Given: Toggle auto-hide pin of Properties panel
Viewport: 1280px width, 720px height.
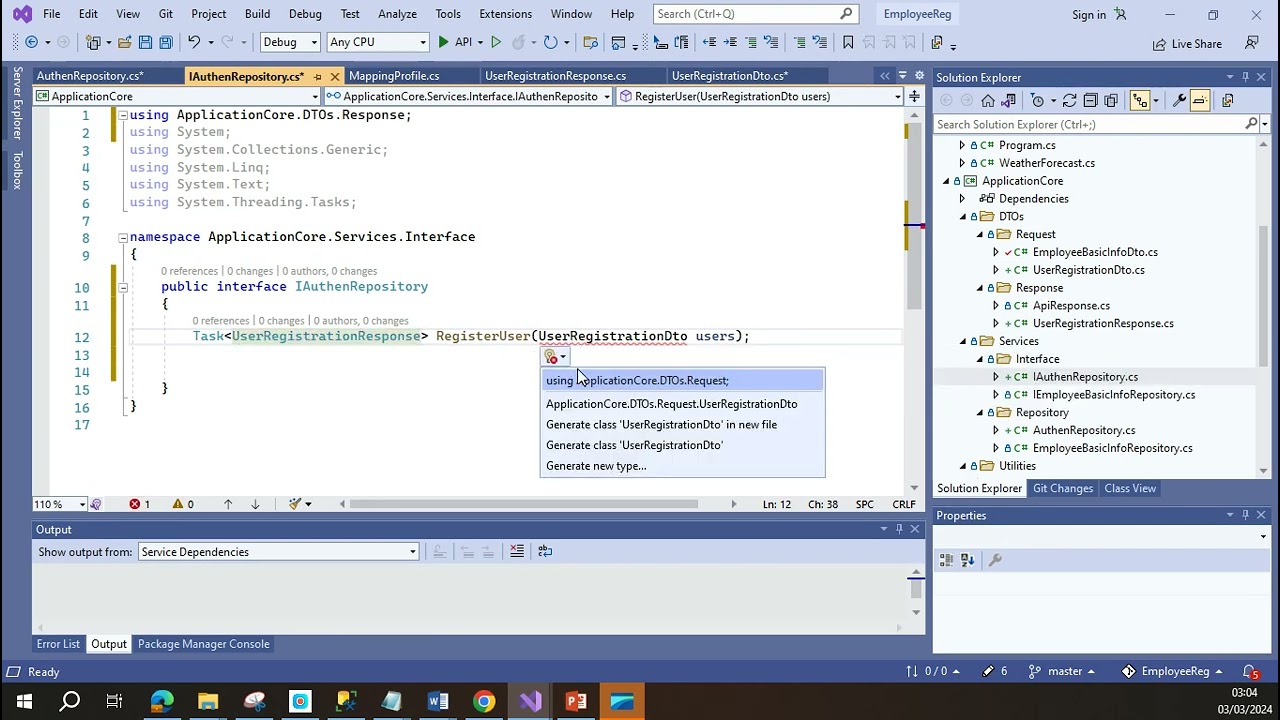Looking at the screenshot, I should pyautogui.click(x=1245, y=515).
